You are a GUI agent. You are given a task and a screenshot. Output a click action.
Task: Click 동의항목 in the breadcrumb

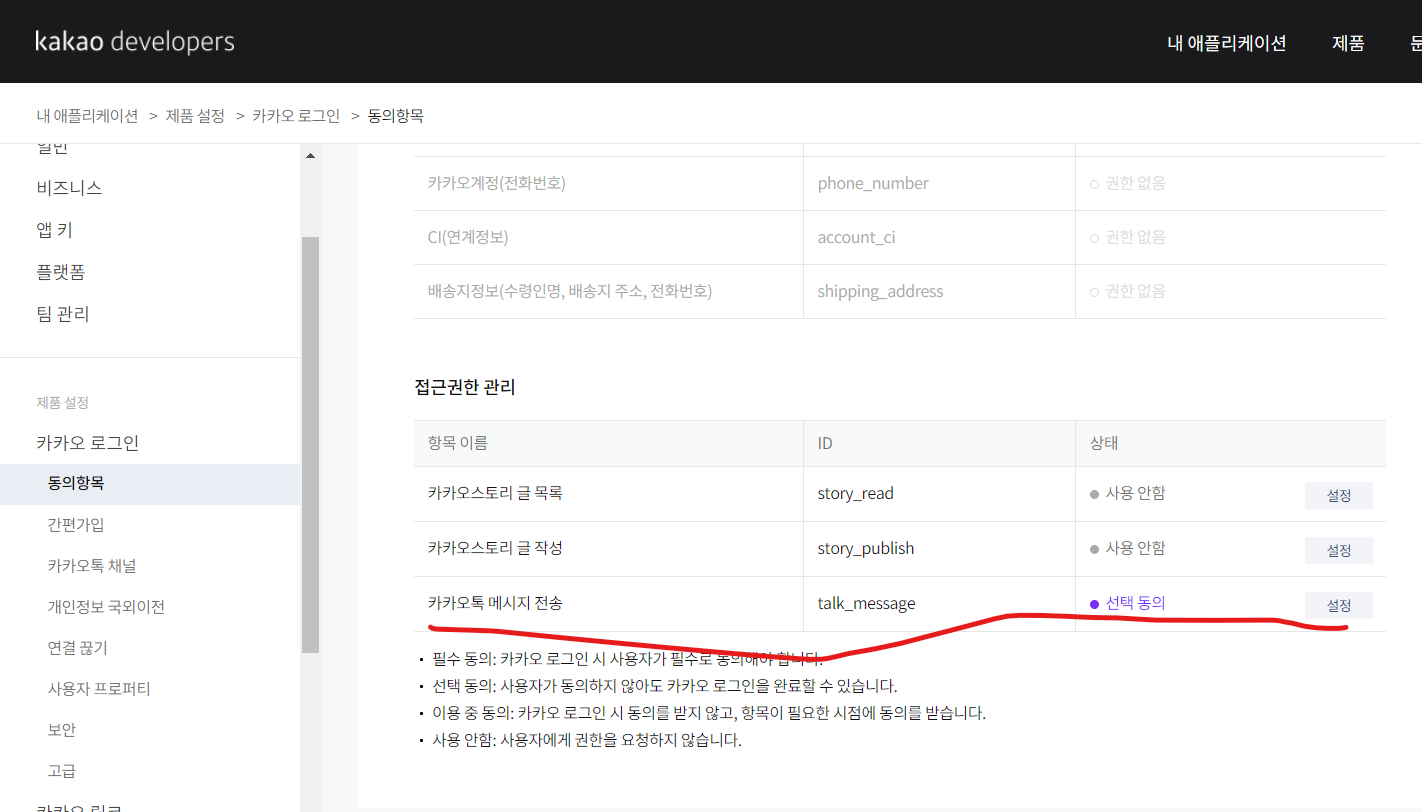coord(396,116)
